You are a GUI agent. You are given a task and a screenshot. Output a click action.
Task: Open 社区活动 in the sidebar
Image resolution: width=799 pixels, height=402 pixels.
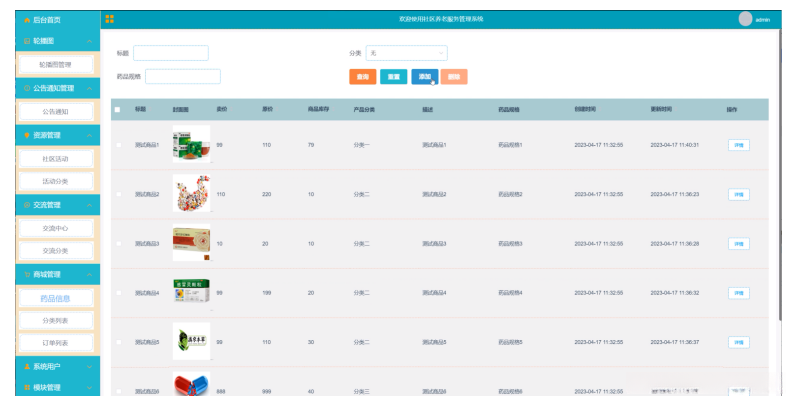click(56, 159)
